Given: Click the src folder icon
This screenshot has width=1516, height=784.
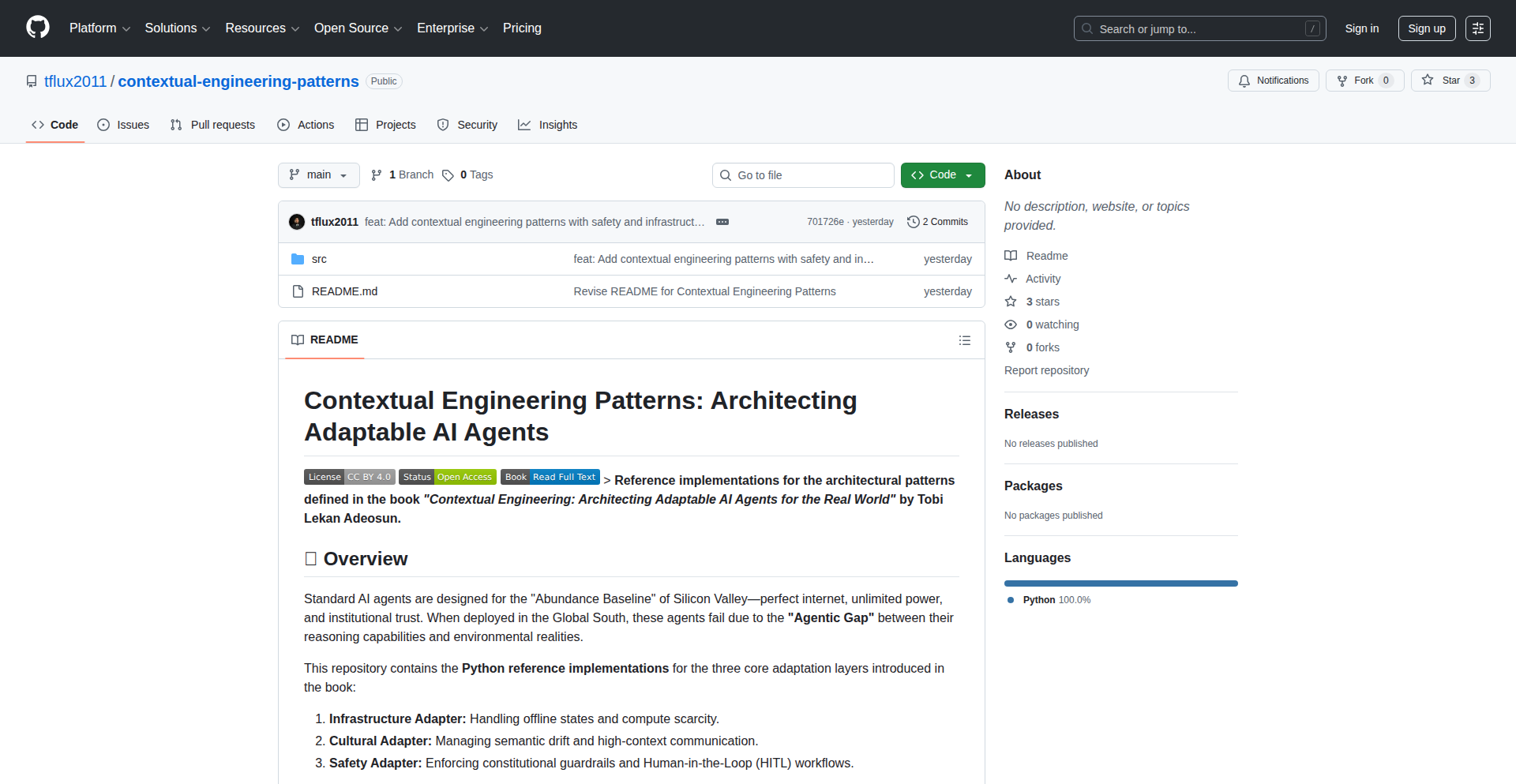Looking at the screenshot, I should click(298, 259).
